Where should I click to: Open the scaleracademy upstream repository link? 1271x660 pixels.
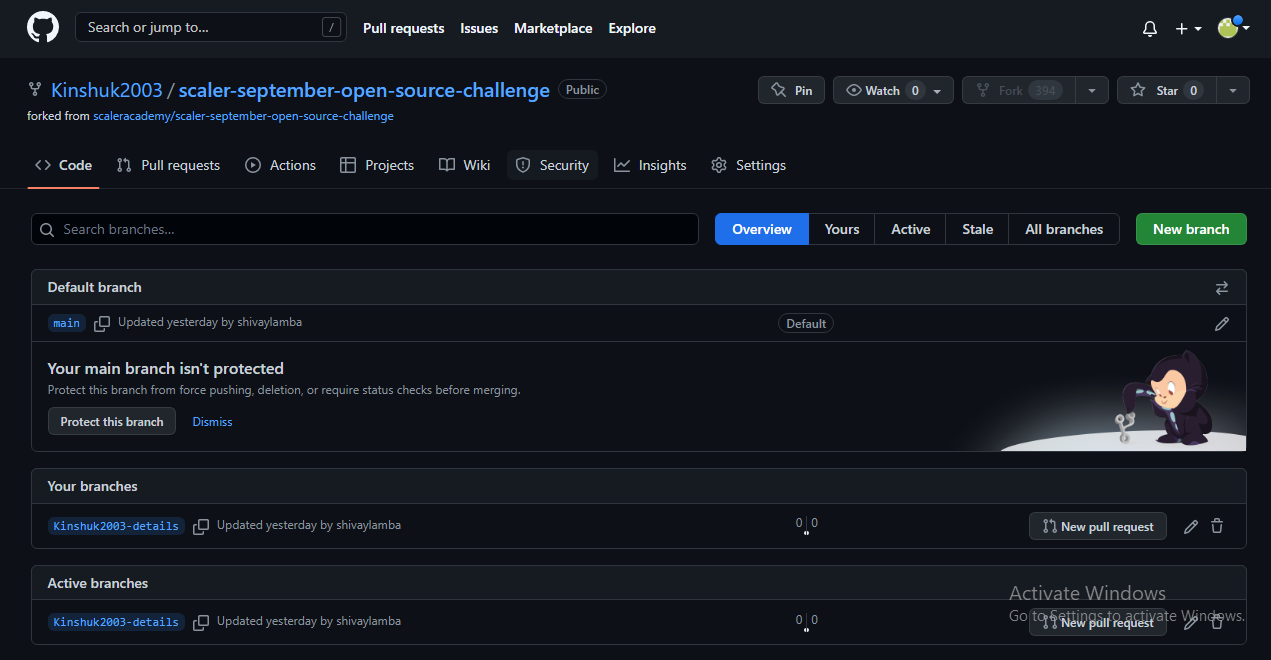[243, 116]
